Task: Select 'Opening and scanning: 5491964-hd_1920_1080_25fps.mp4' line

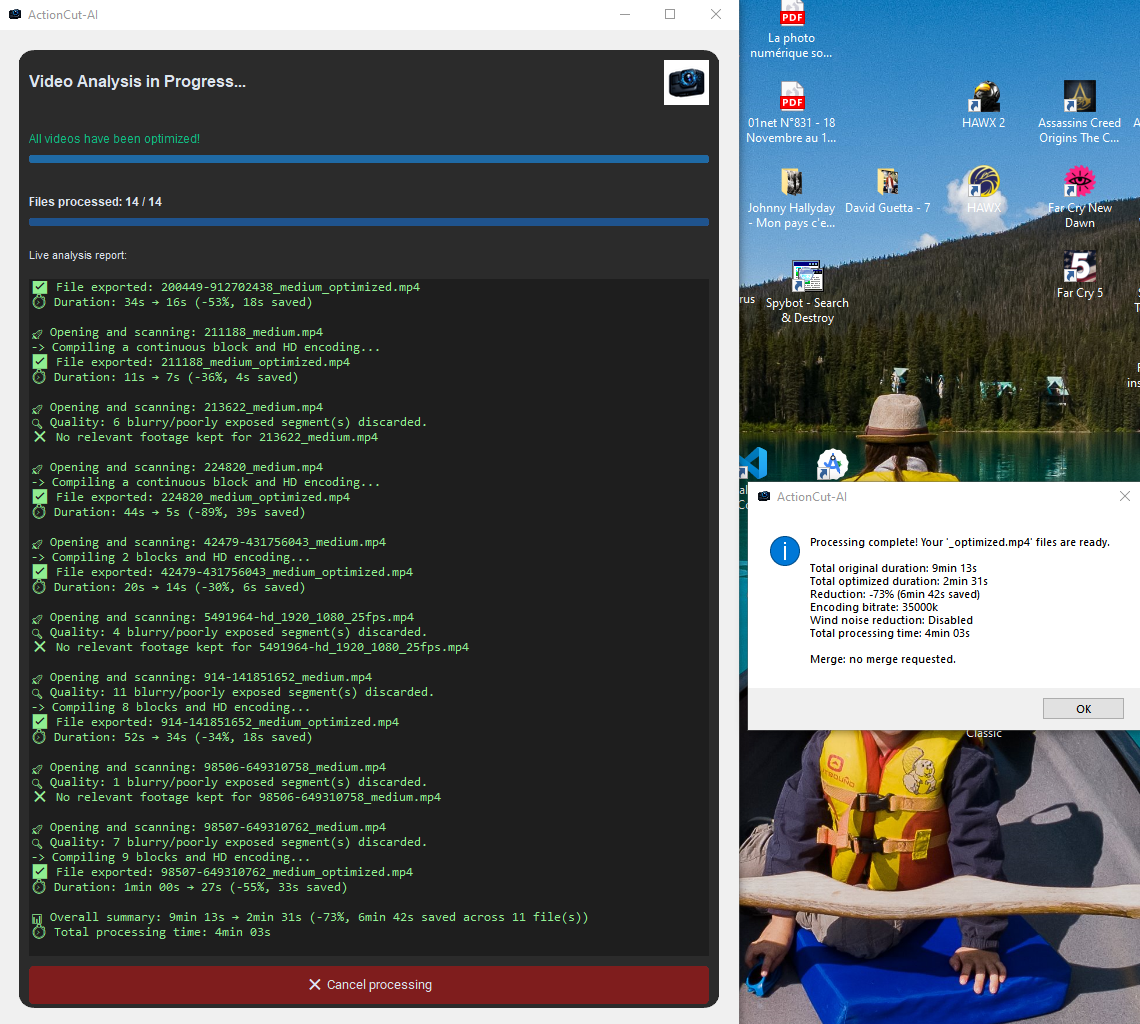Action: [x=223, y=617]
